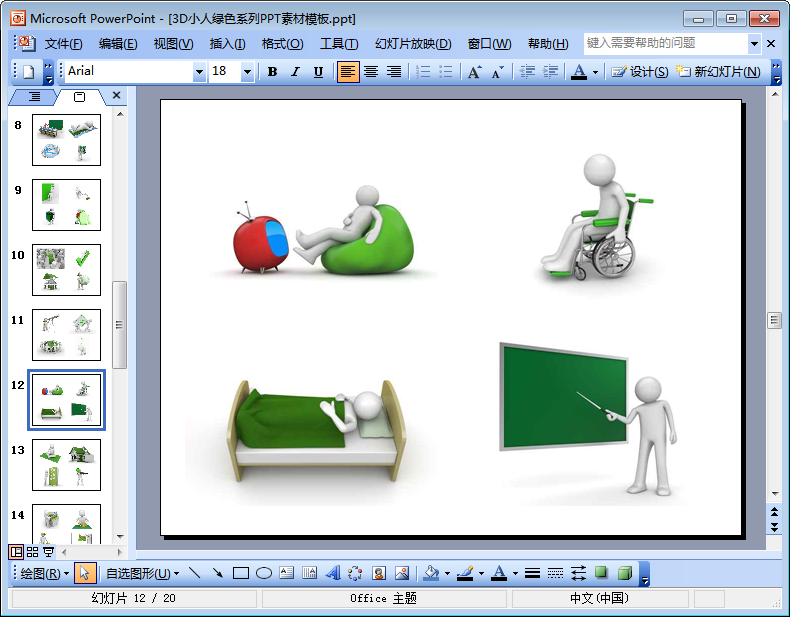The width and height of the screenshot is (790, 617).
Task: Choose Line Style icon
Action: (x=533, y=574)
